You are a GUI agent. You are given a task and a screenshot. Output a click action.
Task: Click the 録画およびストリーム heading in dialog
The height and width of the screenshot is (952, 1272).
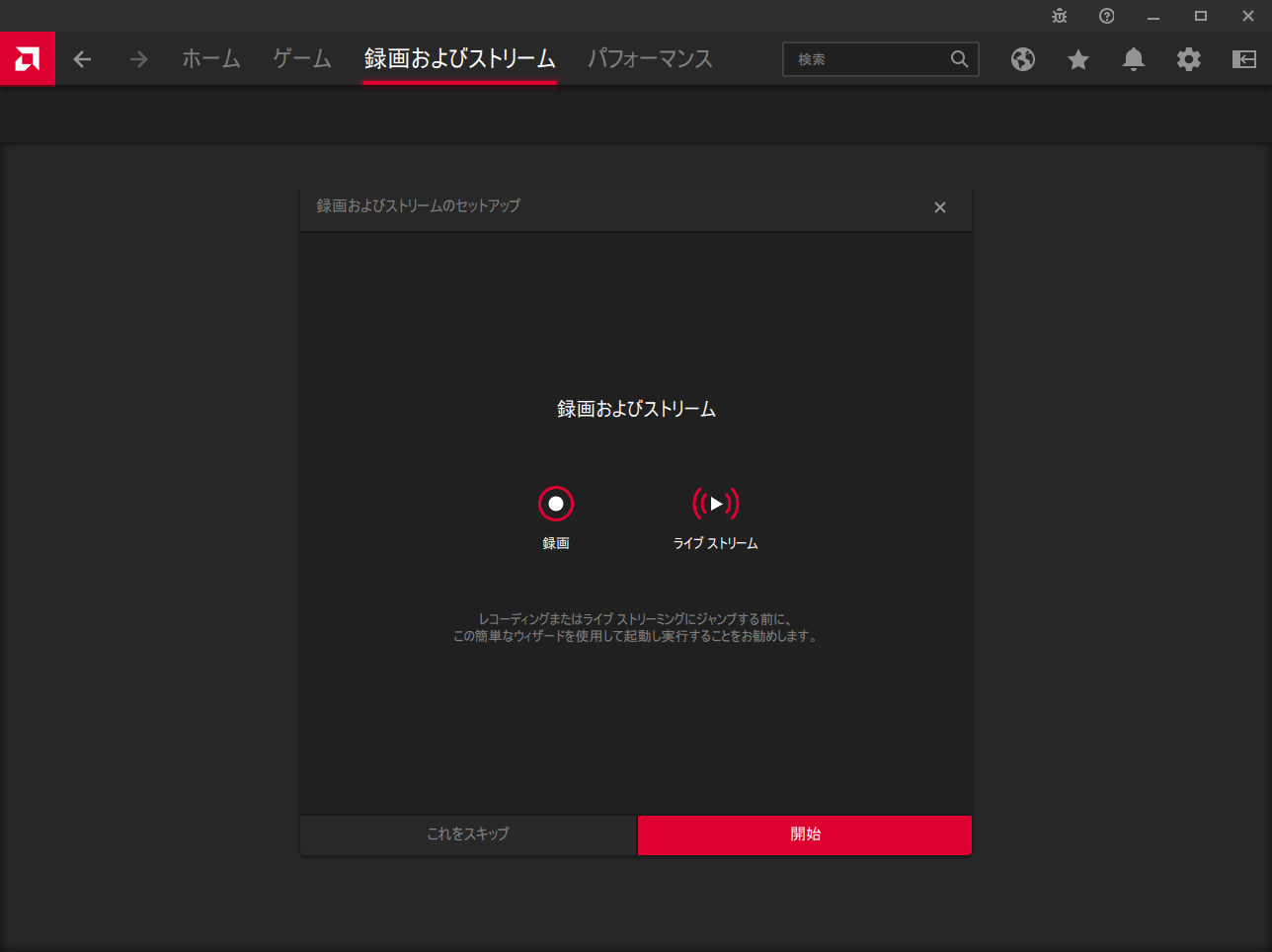[x=636, y=409]
